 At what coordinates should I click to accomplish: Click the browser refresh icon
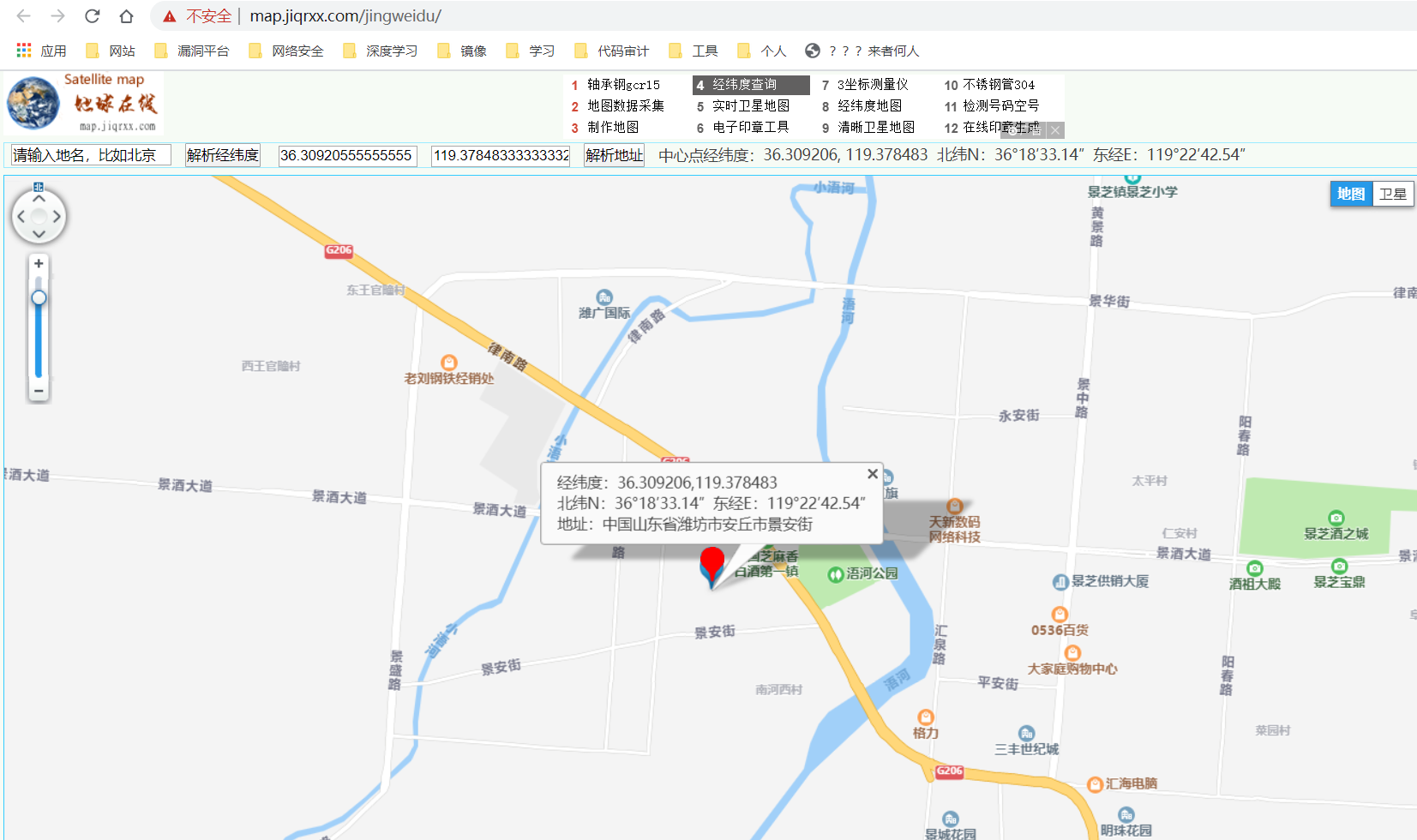tap(93, 15)
